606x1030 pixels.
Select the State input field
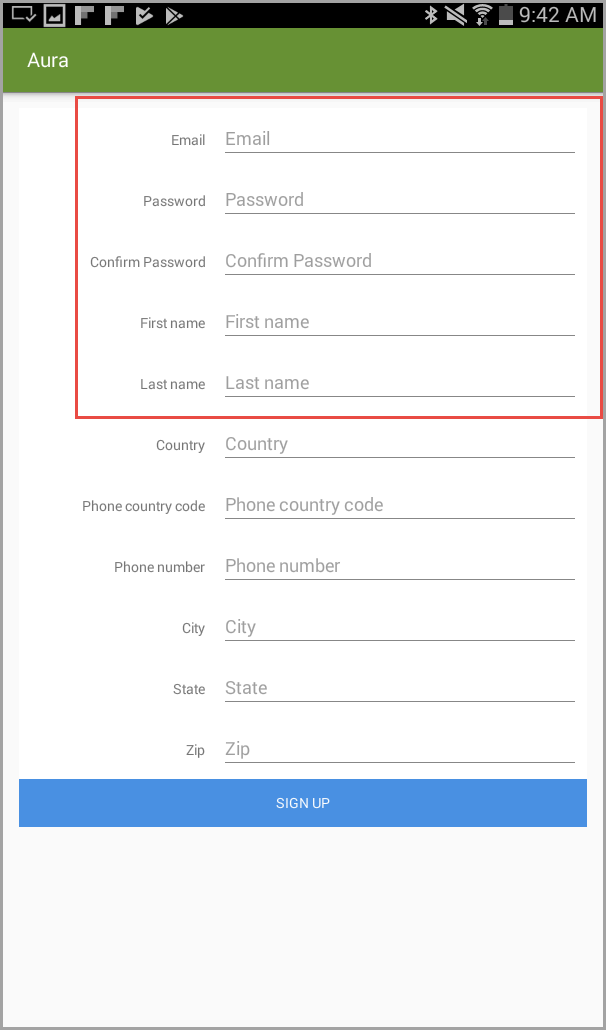(x=399, y=689)
